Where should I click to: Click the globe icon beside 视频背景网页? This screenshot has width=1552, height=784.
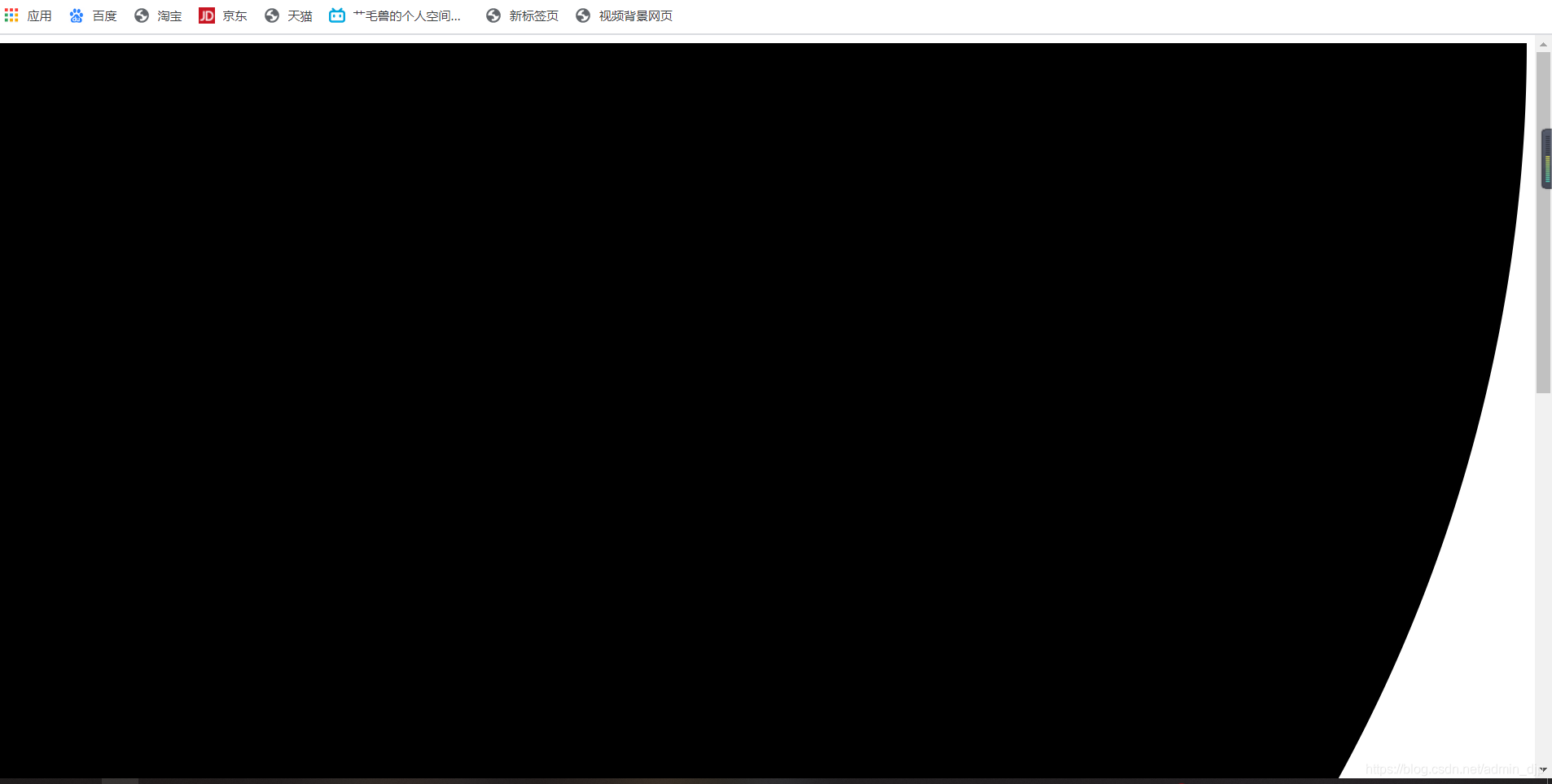pos(583,15)
